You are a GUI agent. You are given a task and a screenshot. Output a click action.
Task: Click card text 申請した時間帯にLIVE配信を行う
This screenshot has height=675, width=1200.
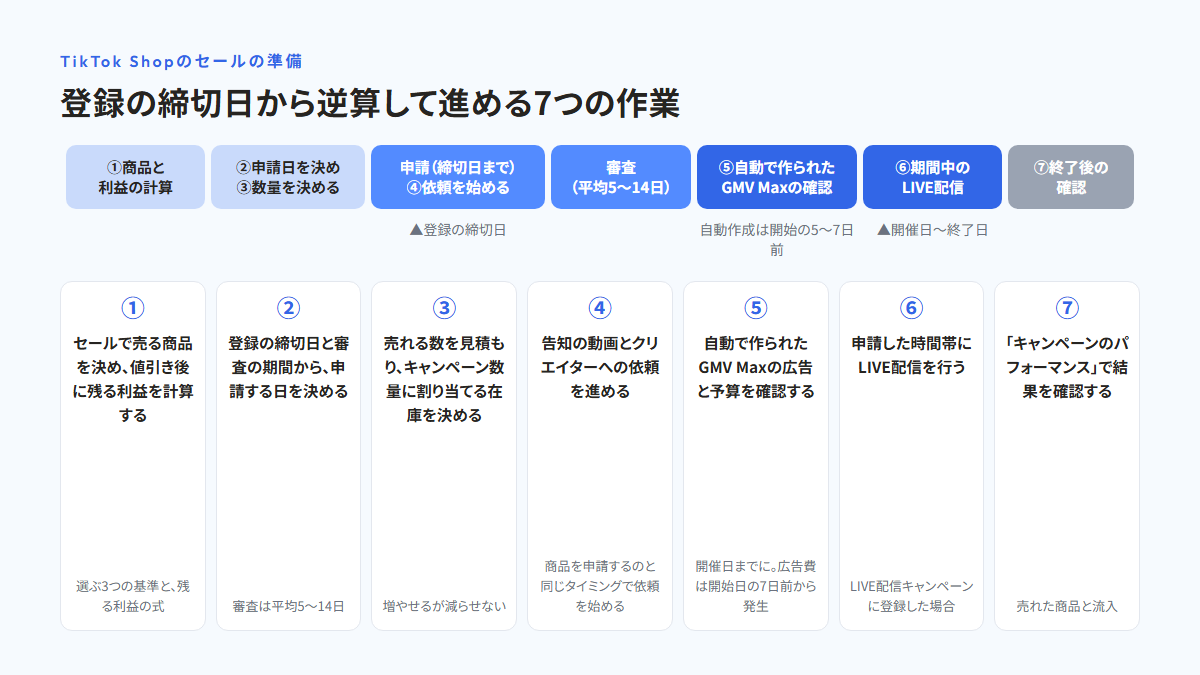pyautogui.click(x=911, y=355)
